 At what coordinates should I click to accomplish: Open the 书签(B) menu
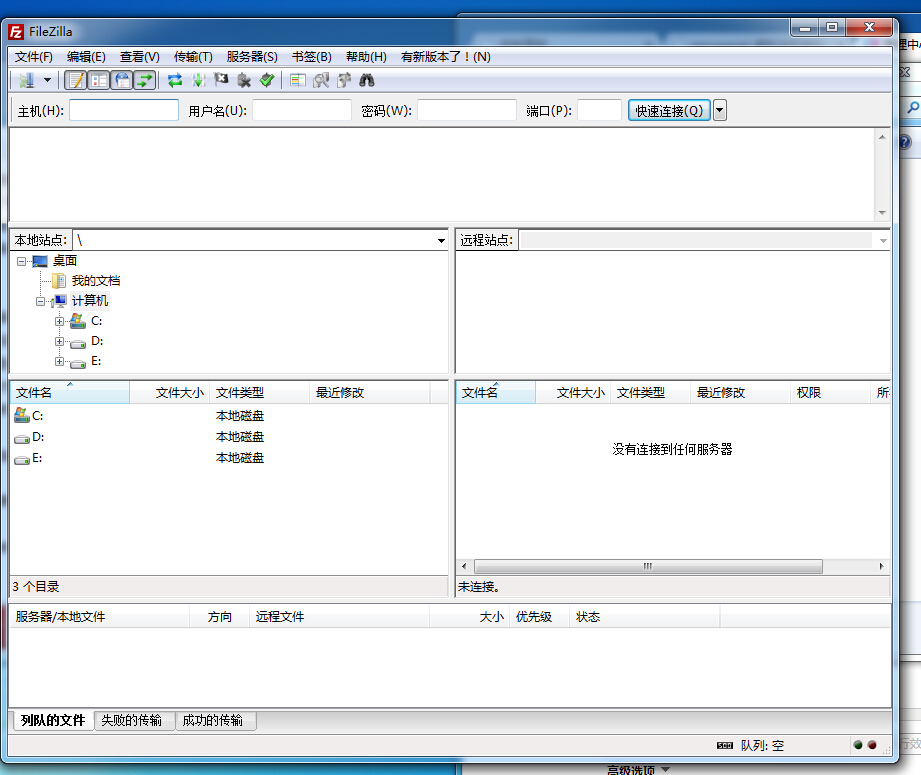[312, 57]
